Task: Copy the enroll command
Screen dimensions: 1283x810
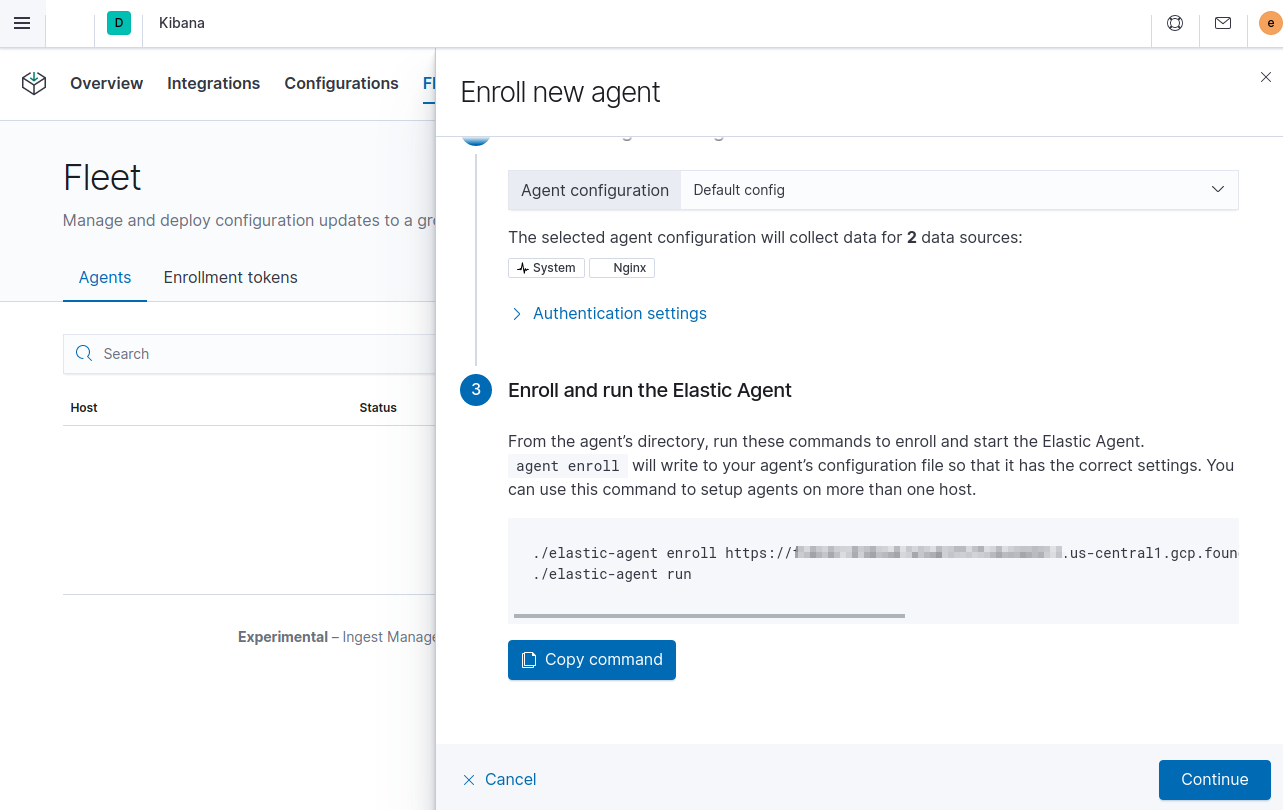Action: (x=591, y=659)
